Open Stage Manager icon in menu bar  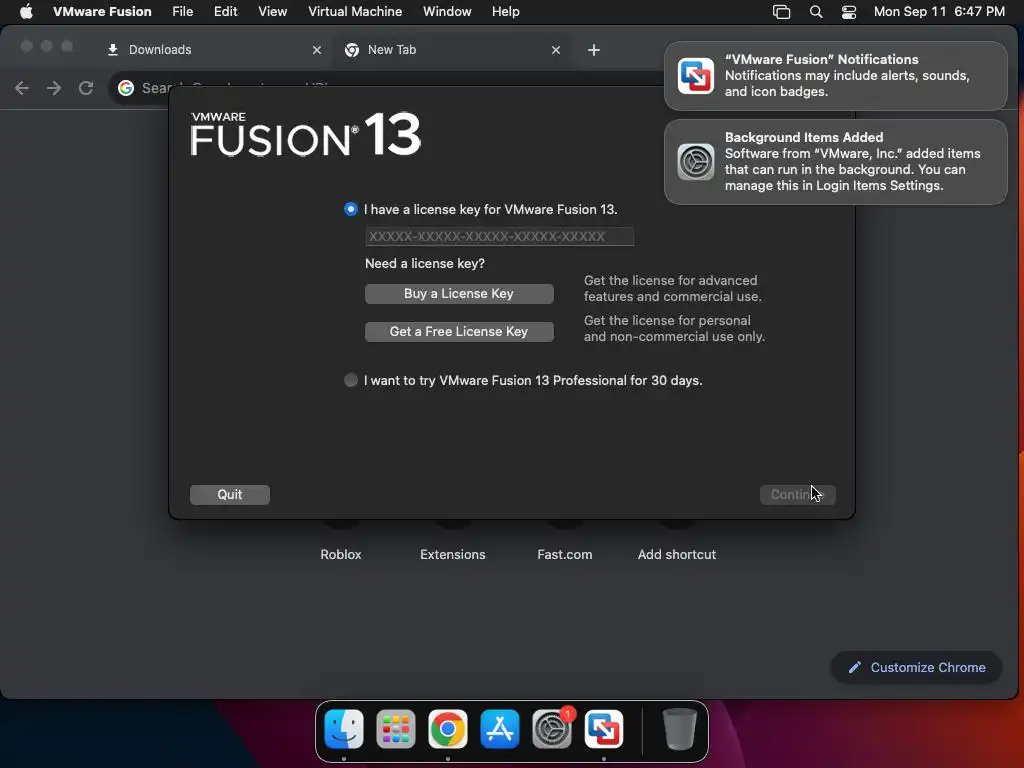tap(782, 12)
